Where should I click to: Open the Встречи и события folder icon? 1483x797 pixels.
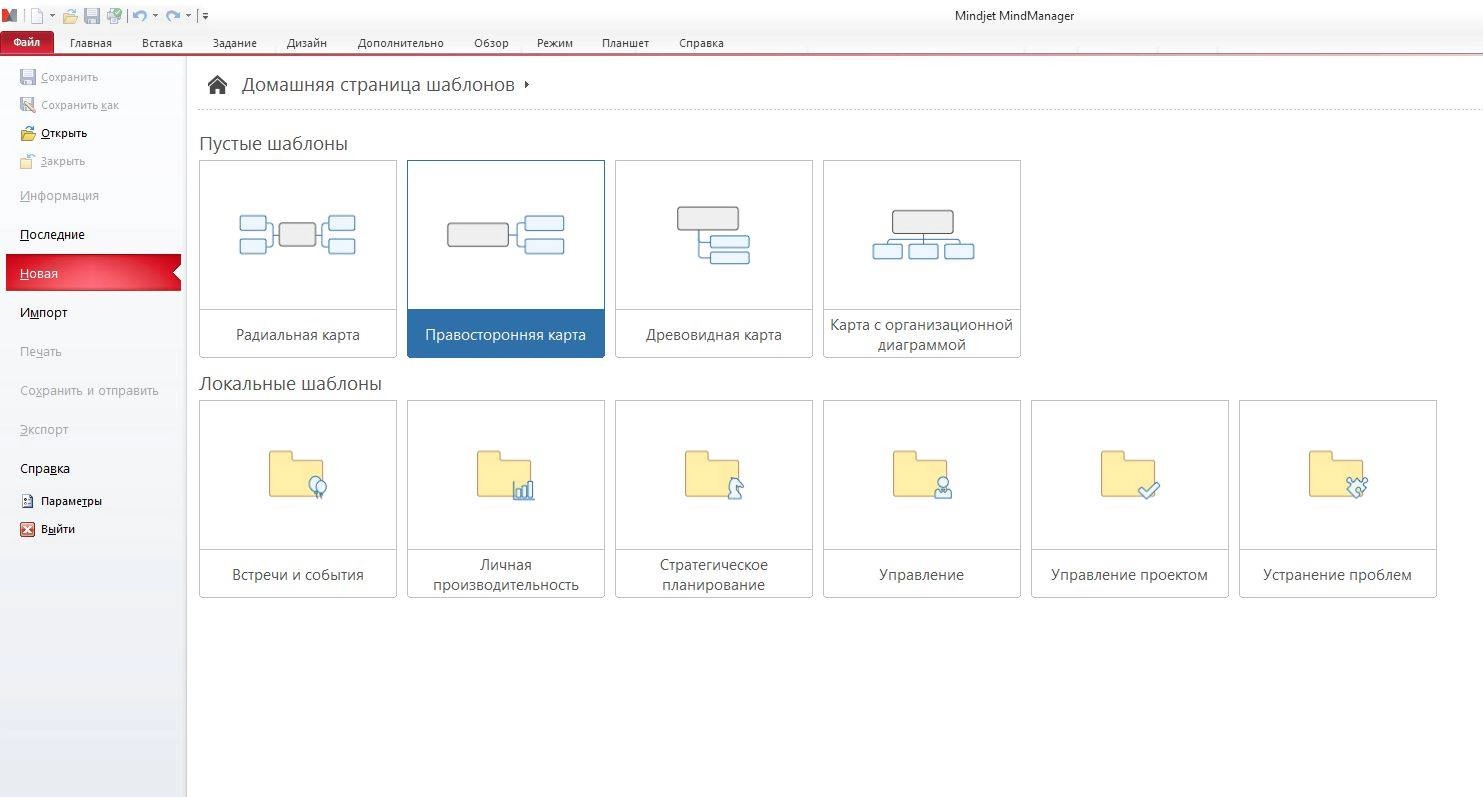(298, 475)
